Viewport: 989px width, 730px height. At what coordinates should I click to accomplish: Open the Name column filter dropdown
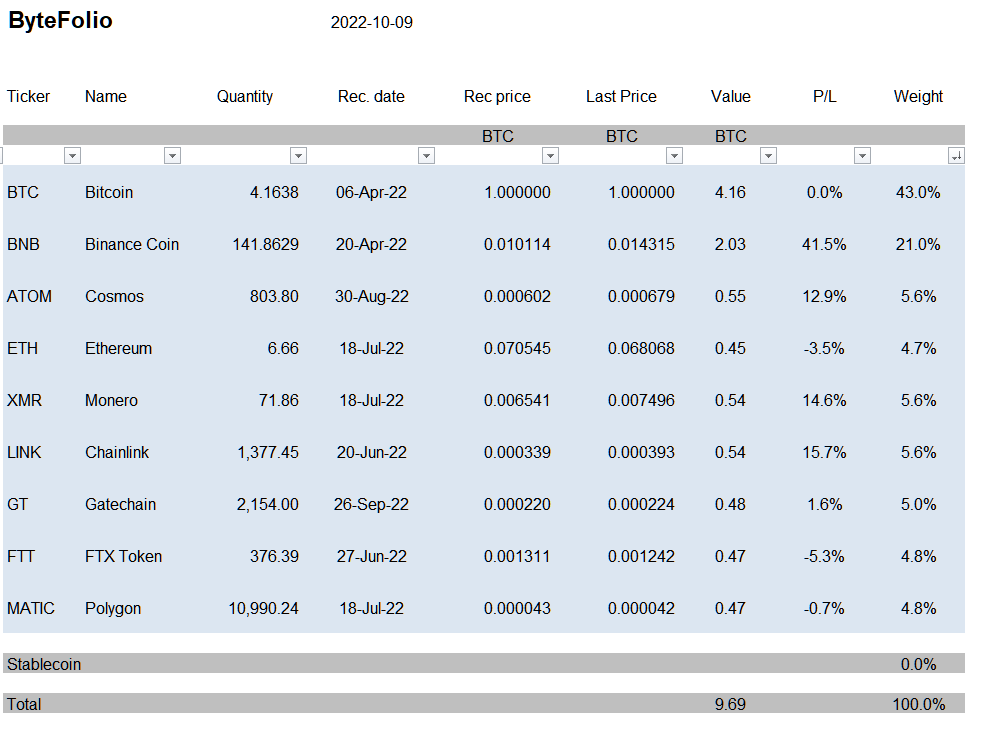tap(172, 156)
